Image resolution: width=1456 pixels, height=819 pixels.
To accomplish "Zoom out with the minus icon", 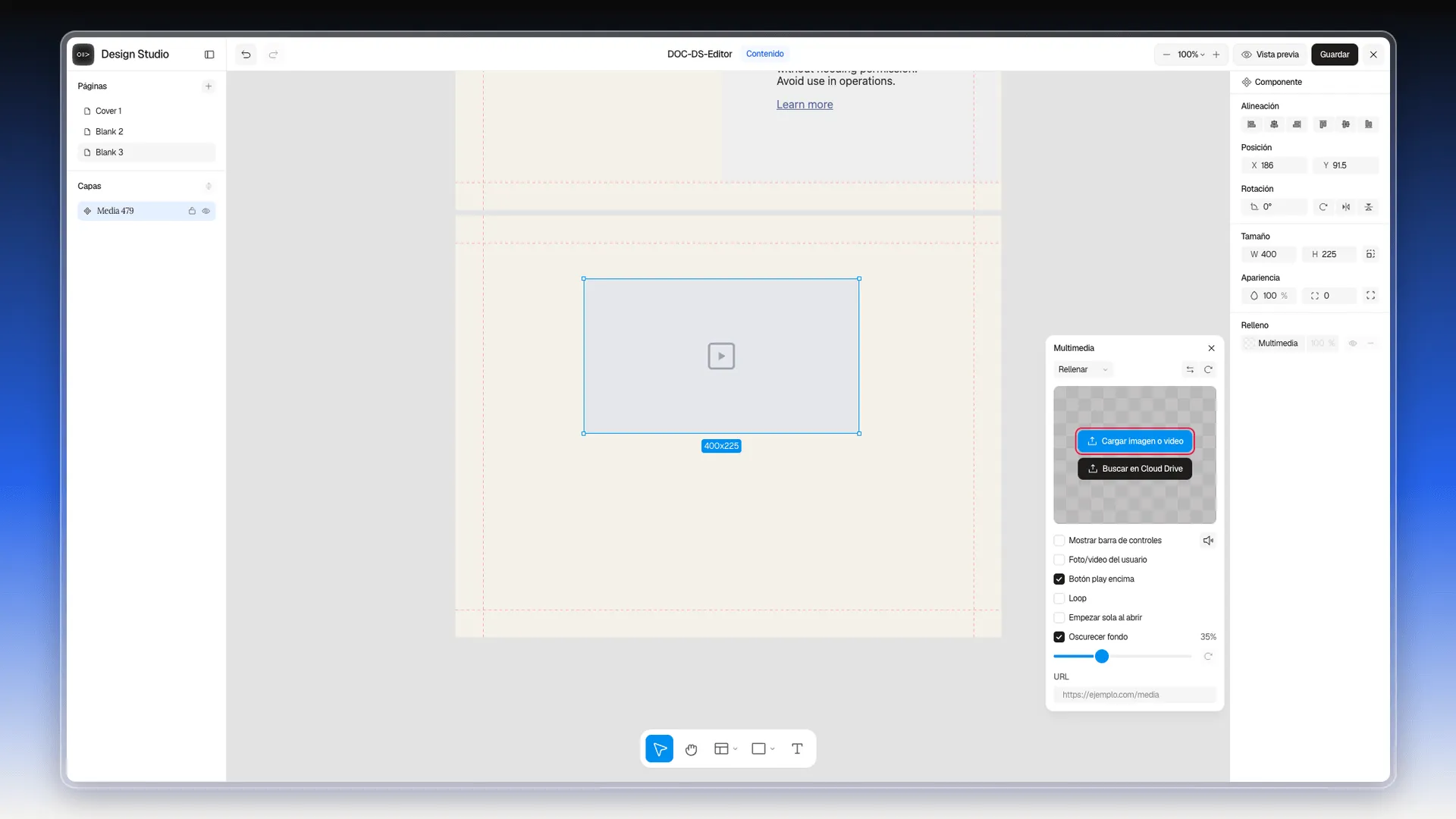I will (1166, 55).
